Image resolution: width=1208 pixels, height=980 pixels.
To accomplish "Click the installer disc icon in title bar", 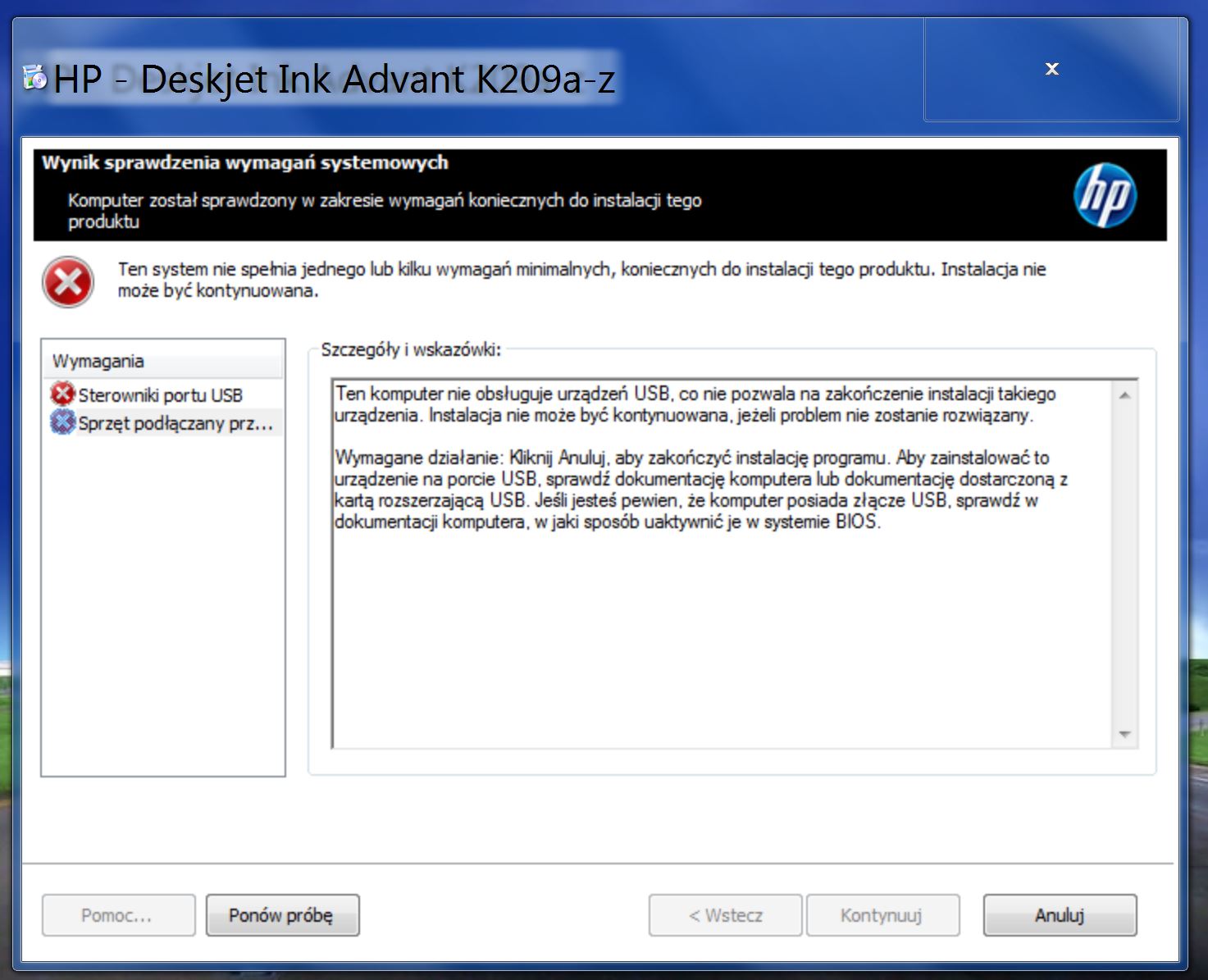I will coord(33,78).
